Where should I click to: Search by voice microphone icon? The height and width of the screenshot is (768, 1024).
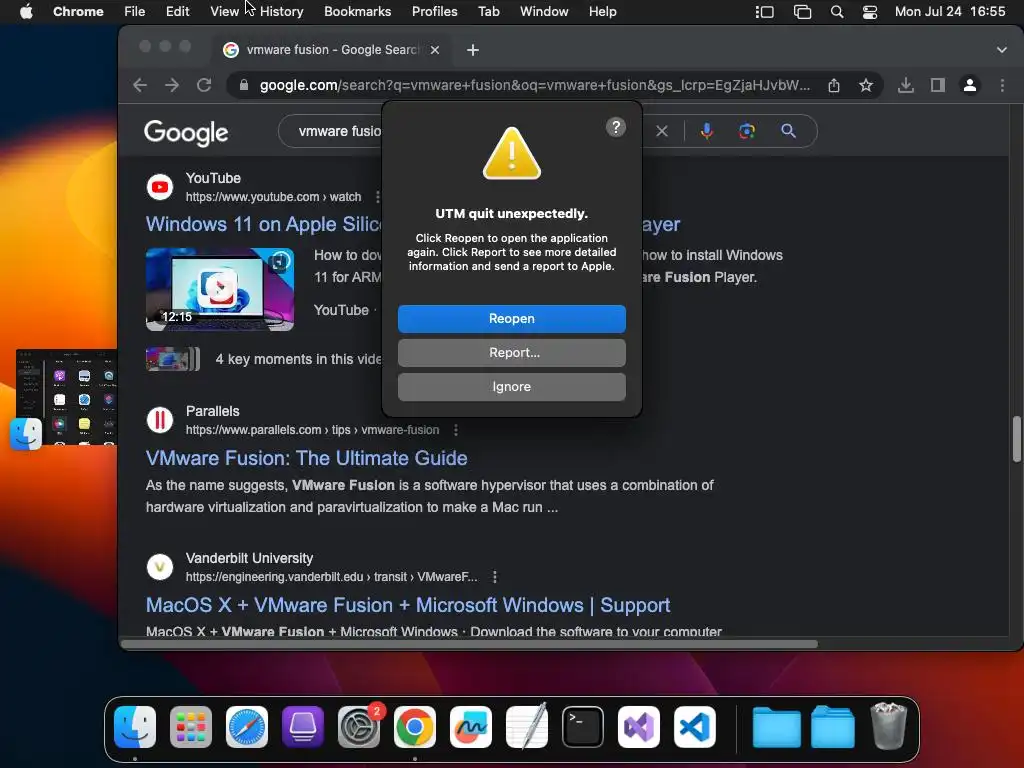point(707,131)
